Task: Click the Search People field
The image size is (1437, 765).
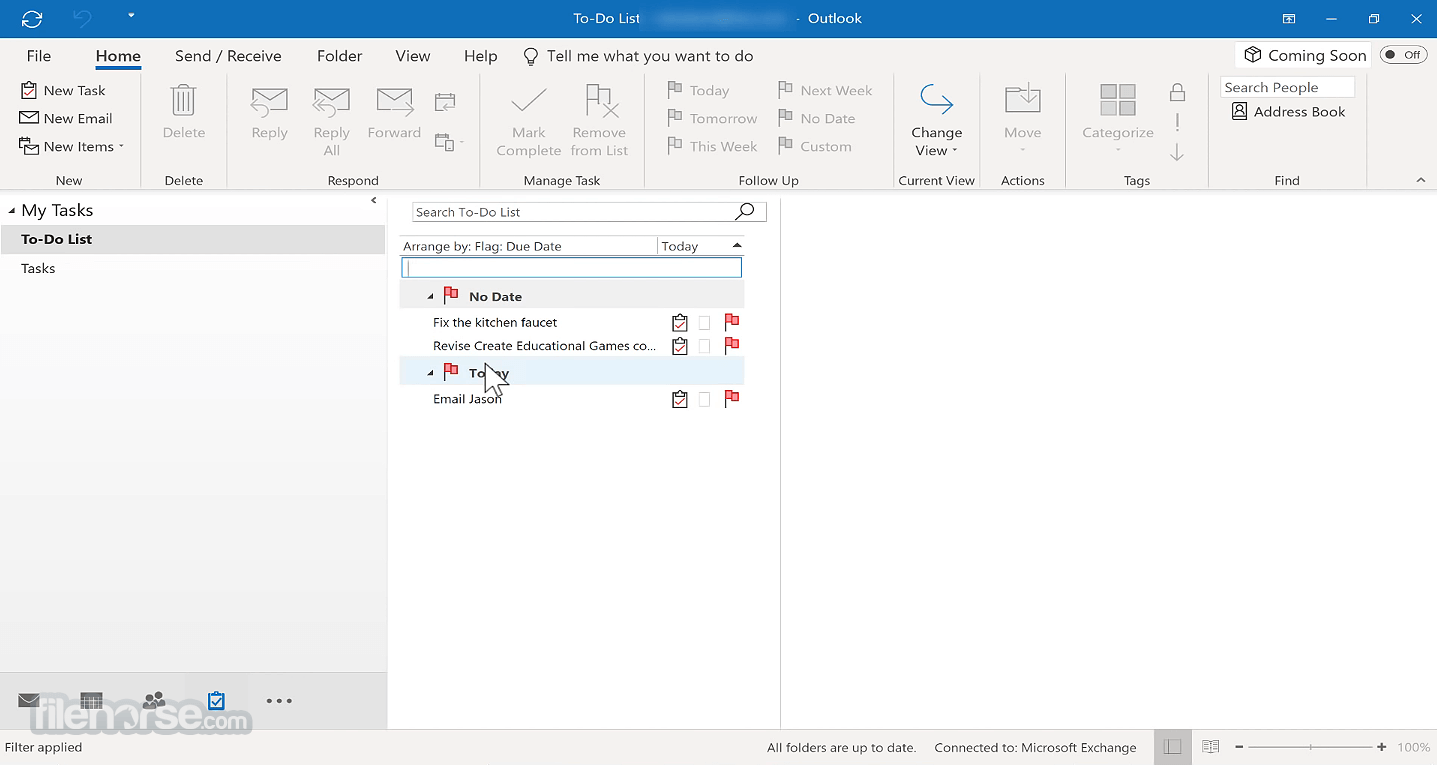Action: 1288,87
